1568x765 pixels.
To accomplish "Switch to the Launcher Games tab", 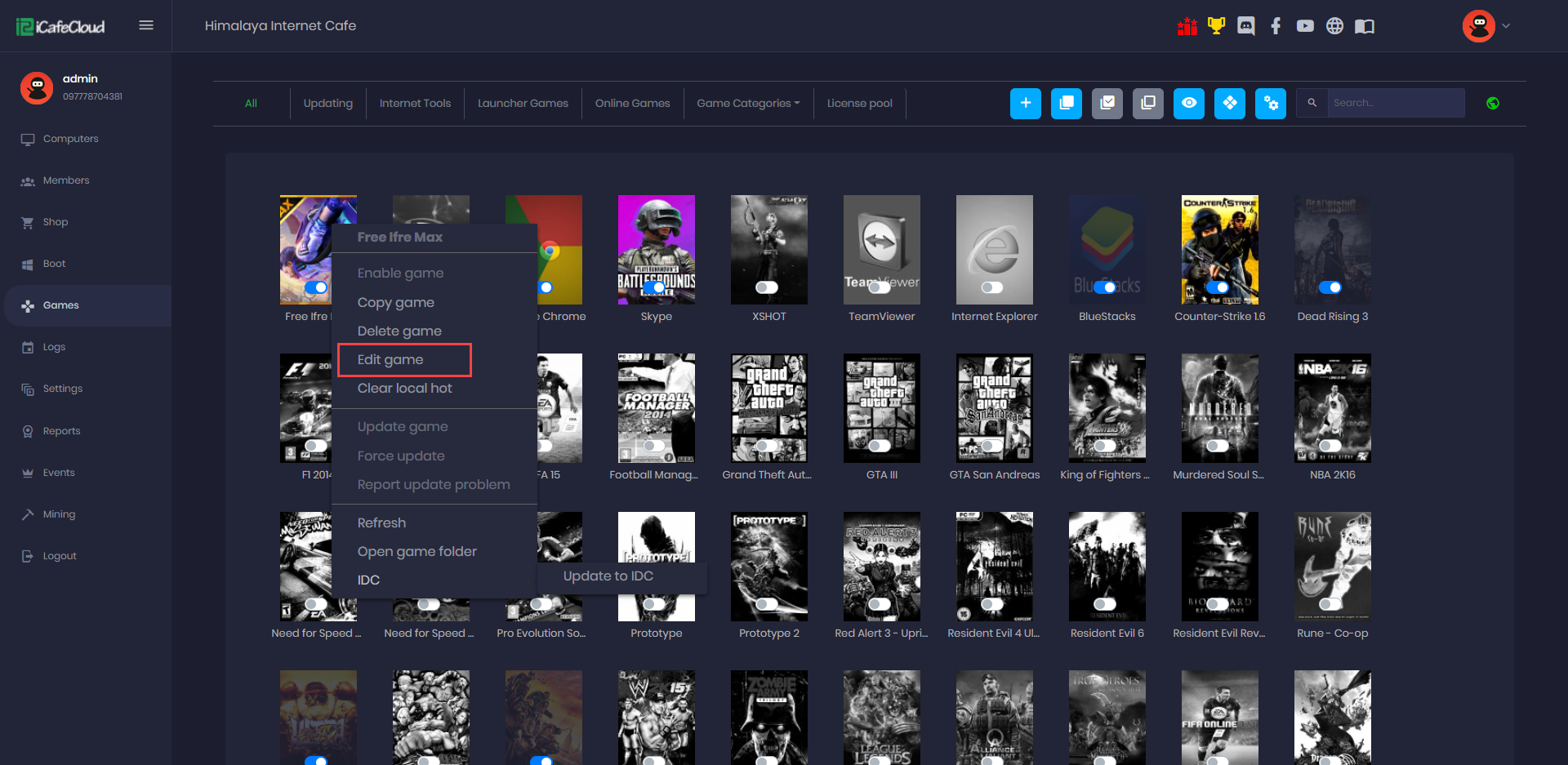I will 523,103.
